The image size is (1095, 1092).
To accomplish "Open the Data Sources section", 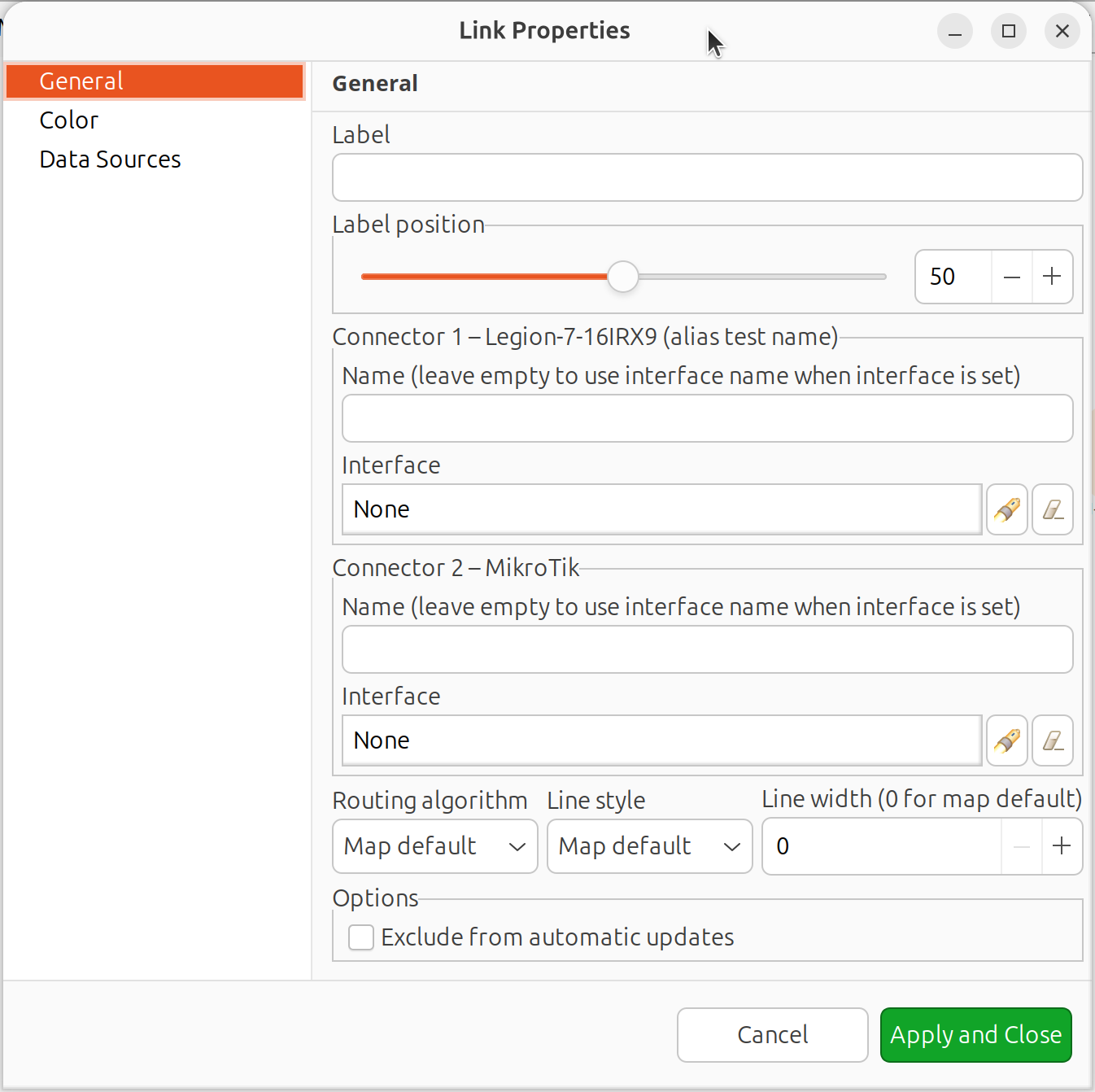I will tap(110, 159).
